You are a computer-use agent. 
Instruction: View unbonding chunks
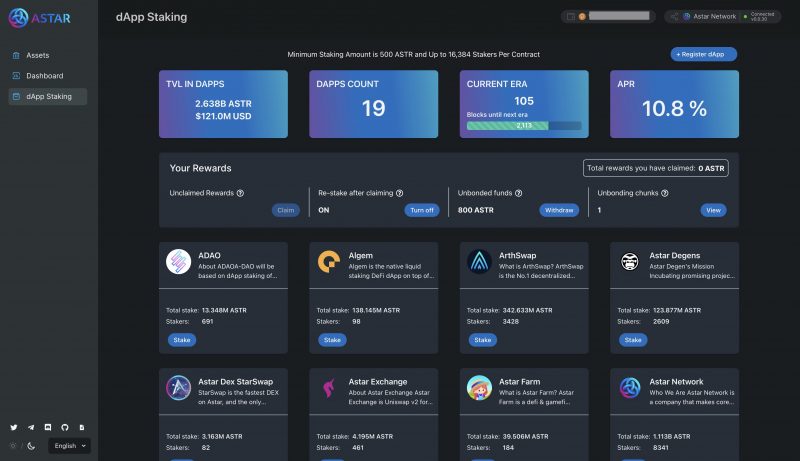pos(713,210)
